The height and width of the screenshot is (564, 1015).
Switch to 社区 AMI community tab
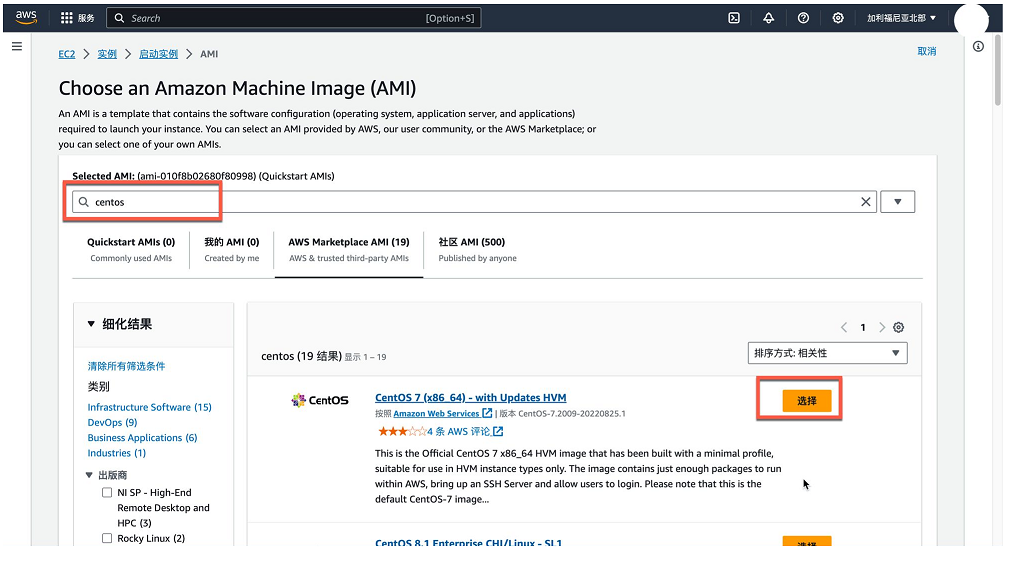pyautogui.click(x=478, y=249)
